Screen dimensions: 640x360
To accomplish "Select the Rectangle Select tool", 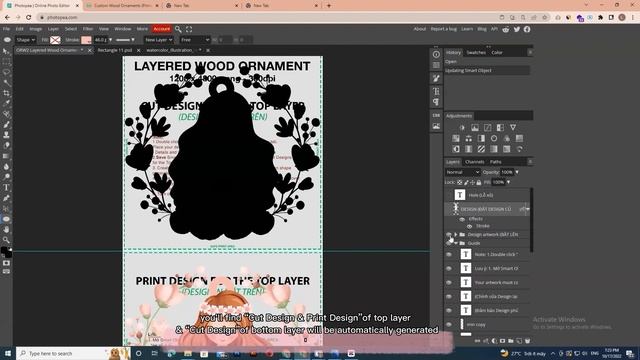I will (x=6, y=62).
